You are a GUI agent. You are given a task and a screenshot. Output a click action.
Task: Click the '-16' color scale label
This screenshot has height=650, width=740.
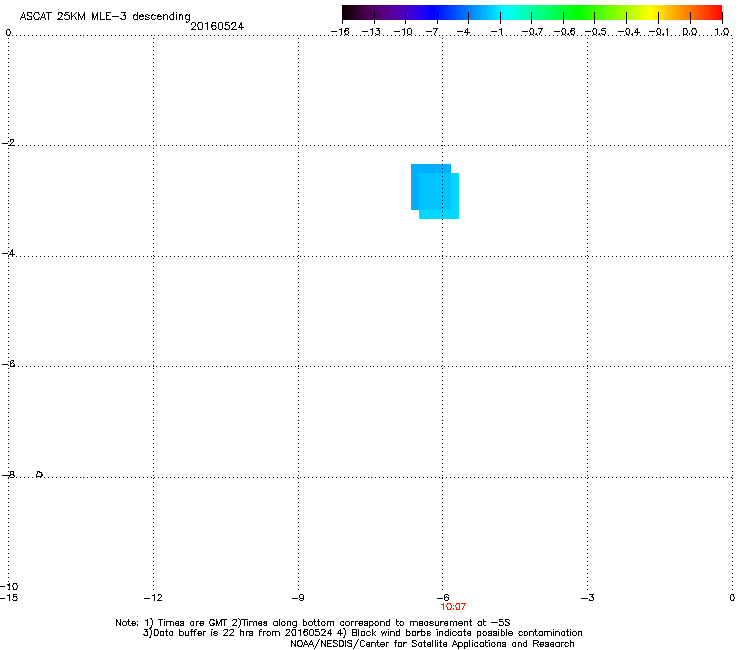(x=340, y=32)
